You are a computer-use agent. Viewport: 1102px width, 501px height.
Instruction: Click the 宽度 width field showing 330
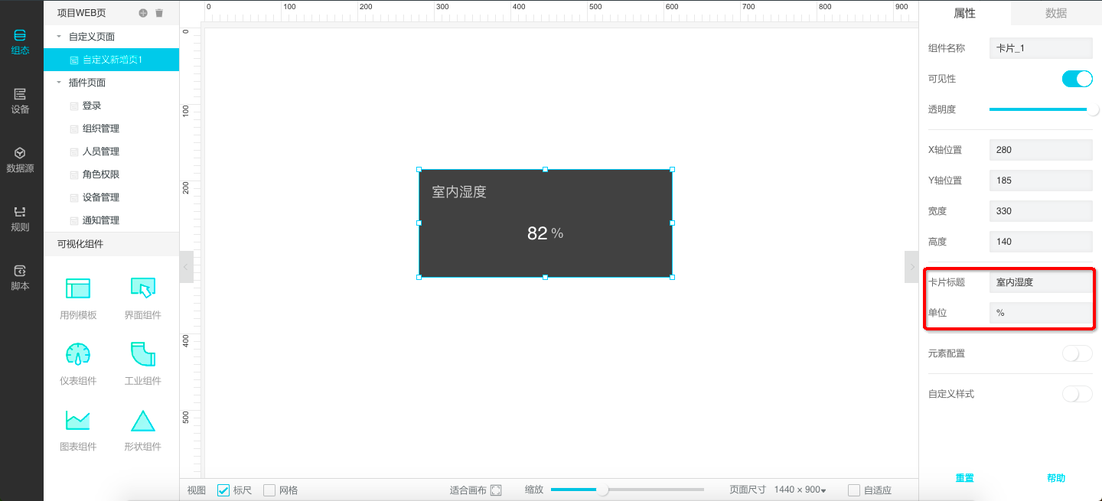coord(1041,211)
